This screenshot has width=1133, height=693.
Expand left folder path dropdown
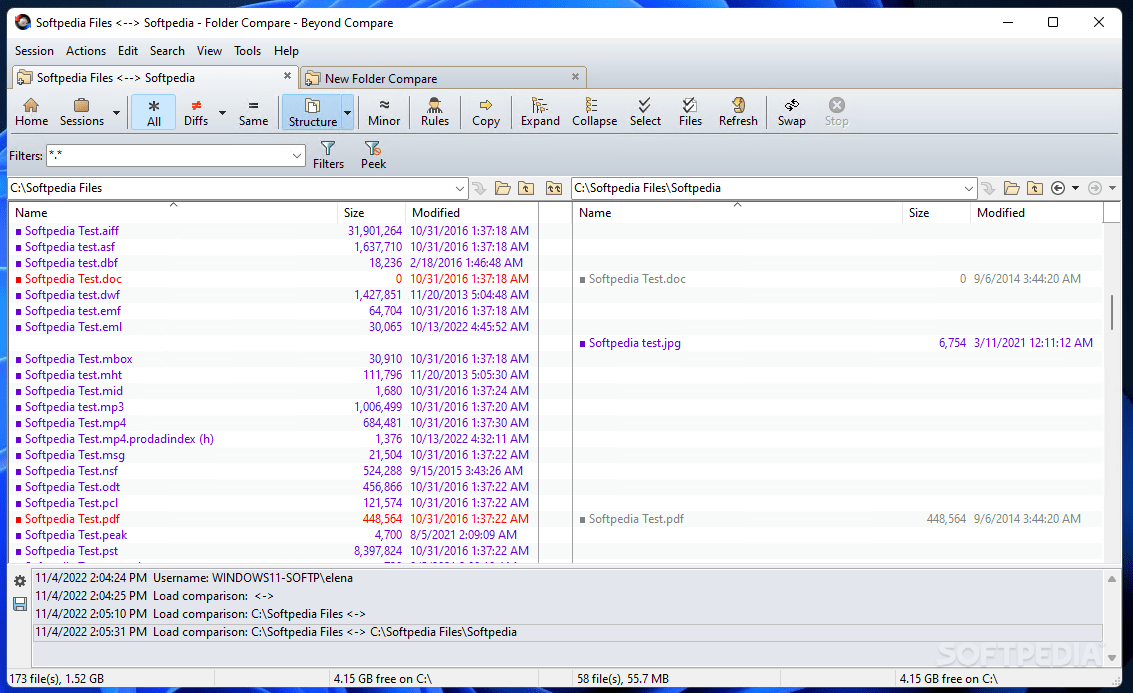tap(460, 188)
